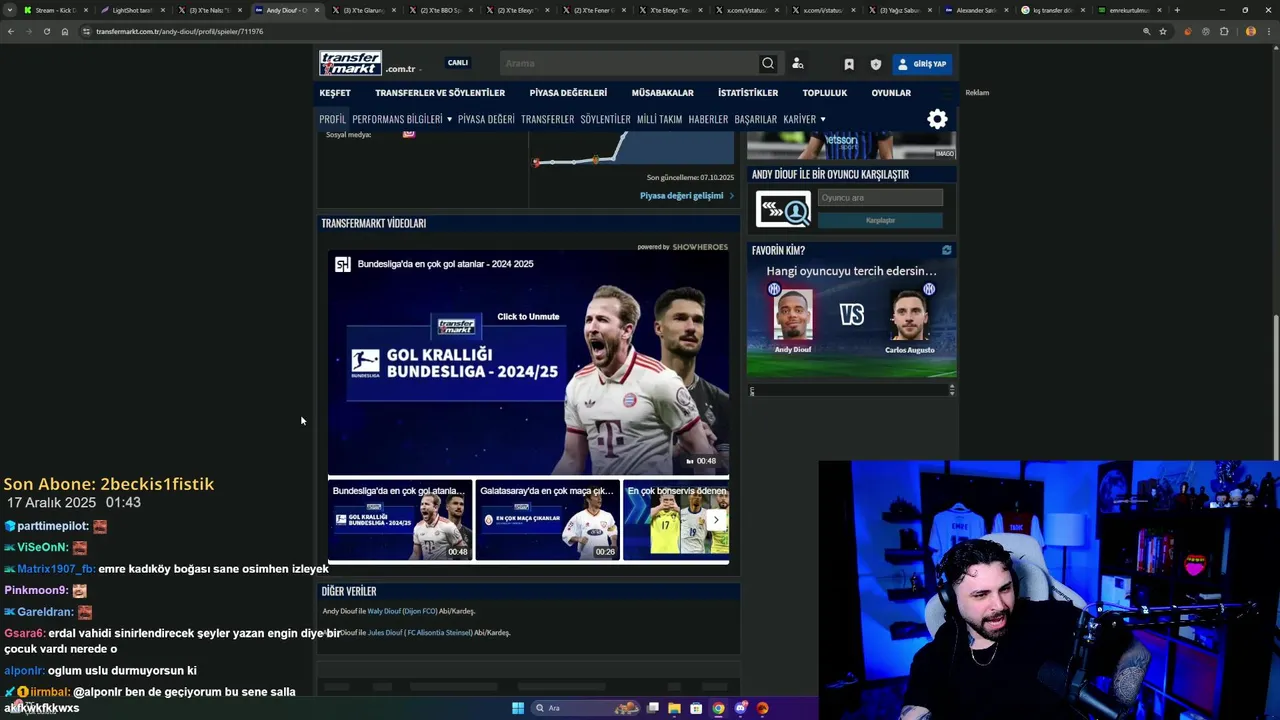Show next videos with carousel arrow
The height and width of the screenshot is (720, 1280).
click(x=715, y=520)
